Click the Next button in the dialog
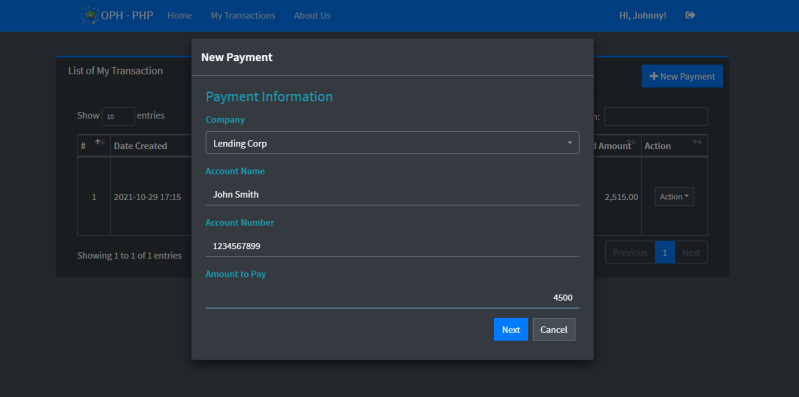This screenshot has height=397, width=799. pyautogui.click(x=511, y=330)
